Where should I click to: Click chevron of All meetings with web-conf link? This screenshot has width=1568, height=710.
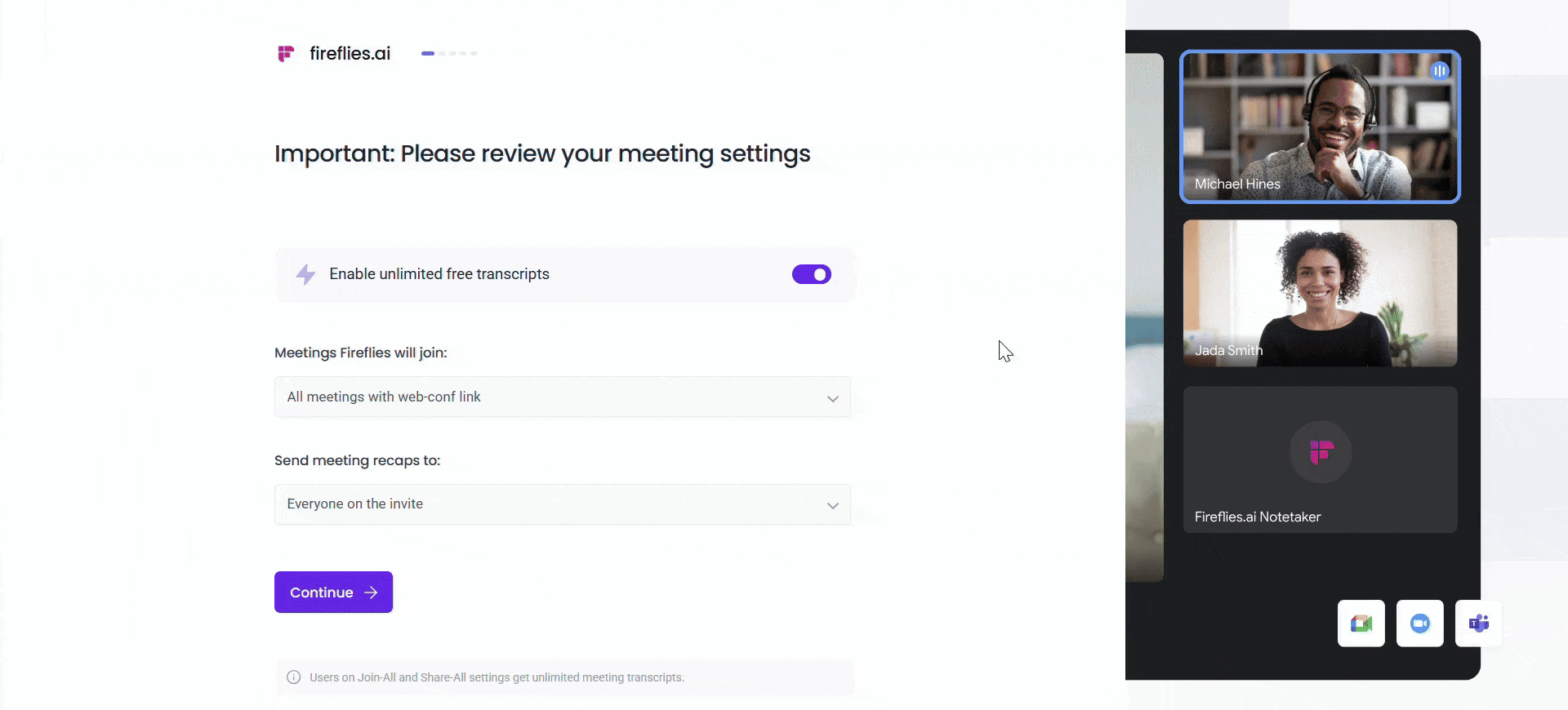[x=833, y=398]
